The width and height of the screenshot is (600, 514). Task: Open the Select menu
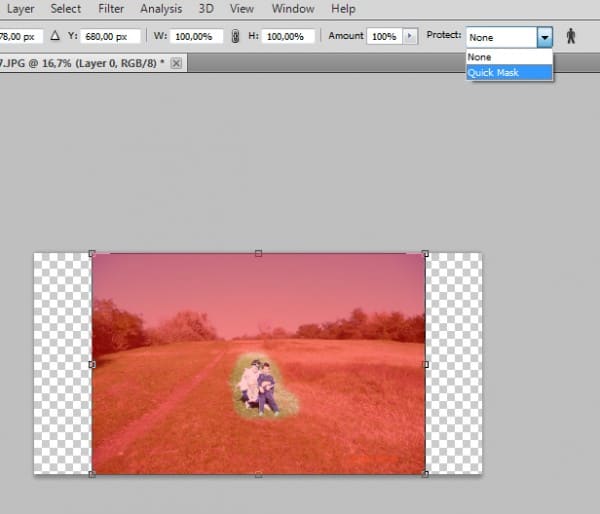66,9
